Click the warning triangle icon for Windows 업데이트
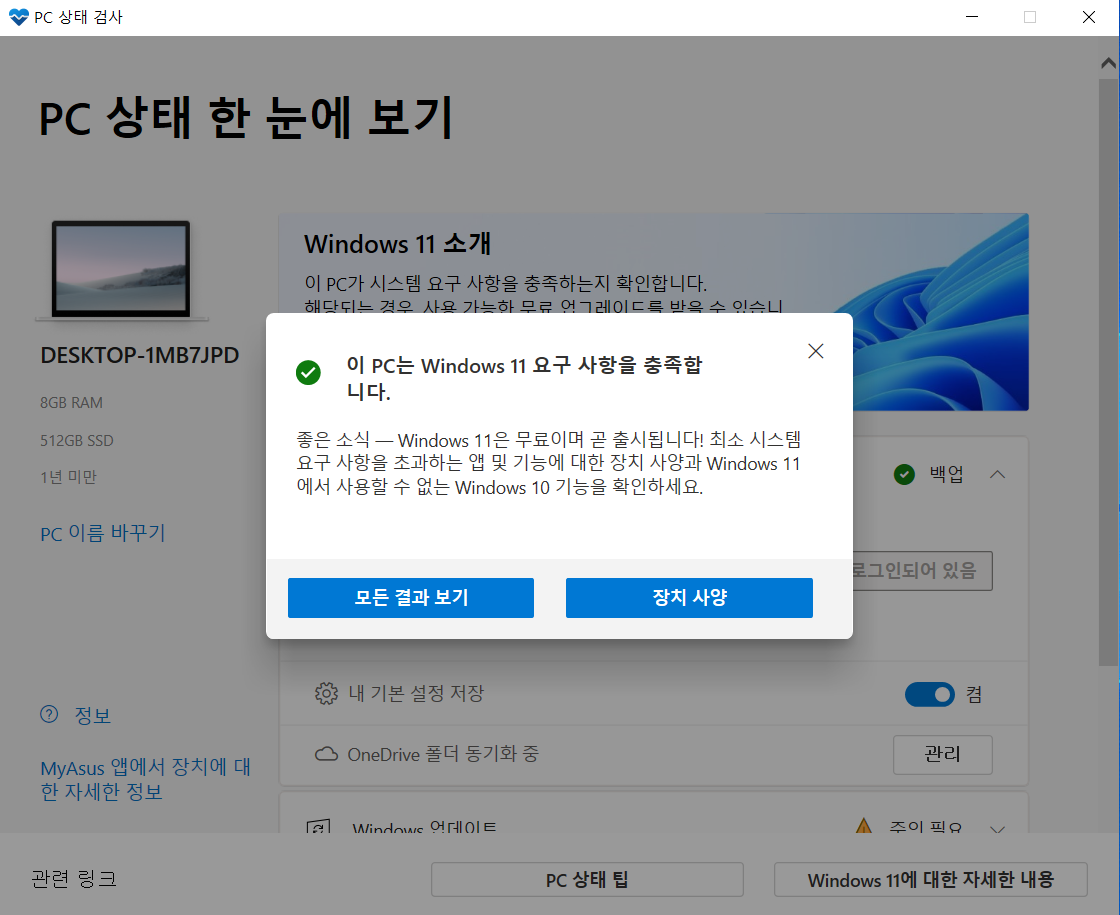 864,826
